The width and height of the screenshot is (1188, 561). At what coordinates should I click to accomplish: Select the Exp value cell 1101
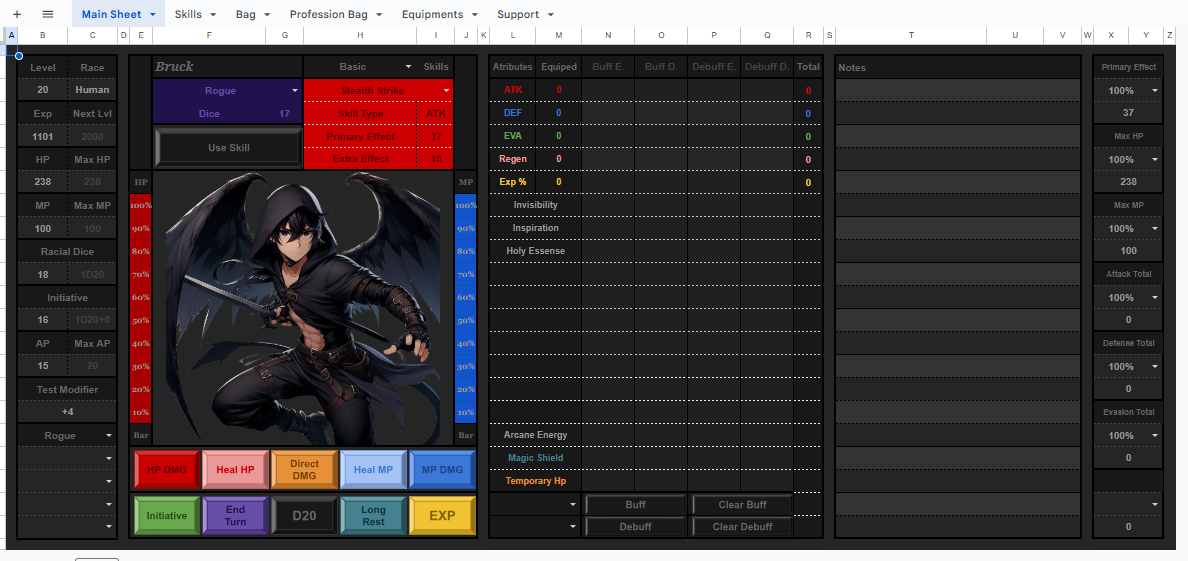coord(42,136)
